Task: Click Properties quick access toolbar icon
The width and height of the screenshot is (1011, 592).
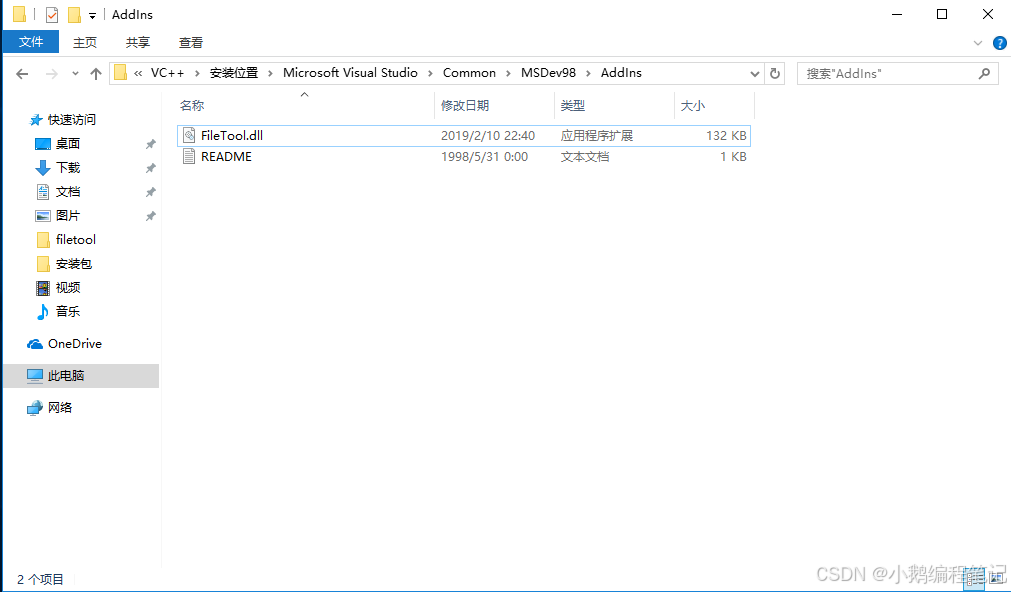Action: point(52,14)
